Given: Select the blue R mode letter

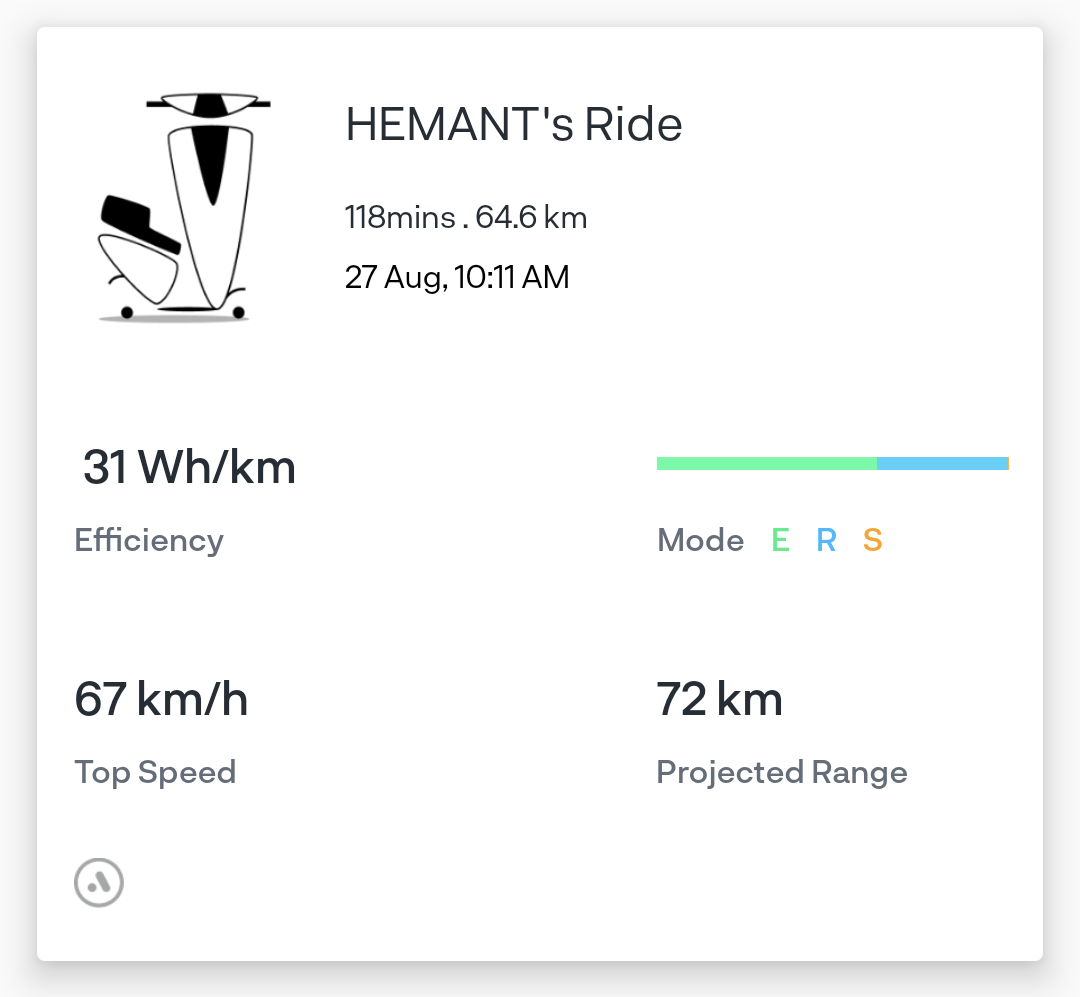Looking at the screenshot, I should (826, 540).
